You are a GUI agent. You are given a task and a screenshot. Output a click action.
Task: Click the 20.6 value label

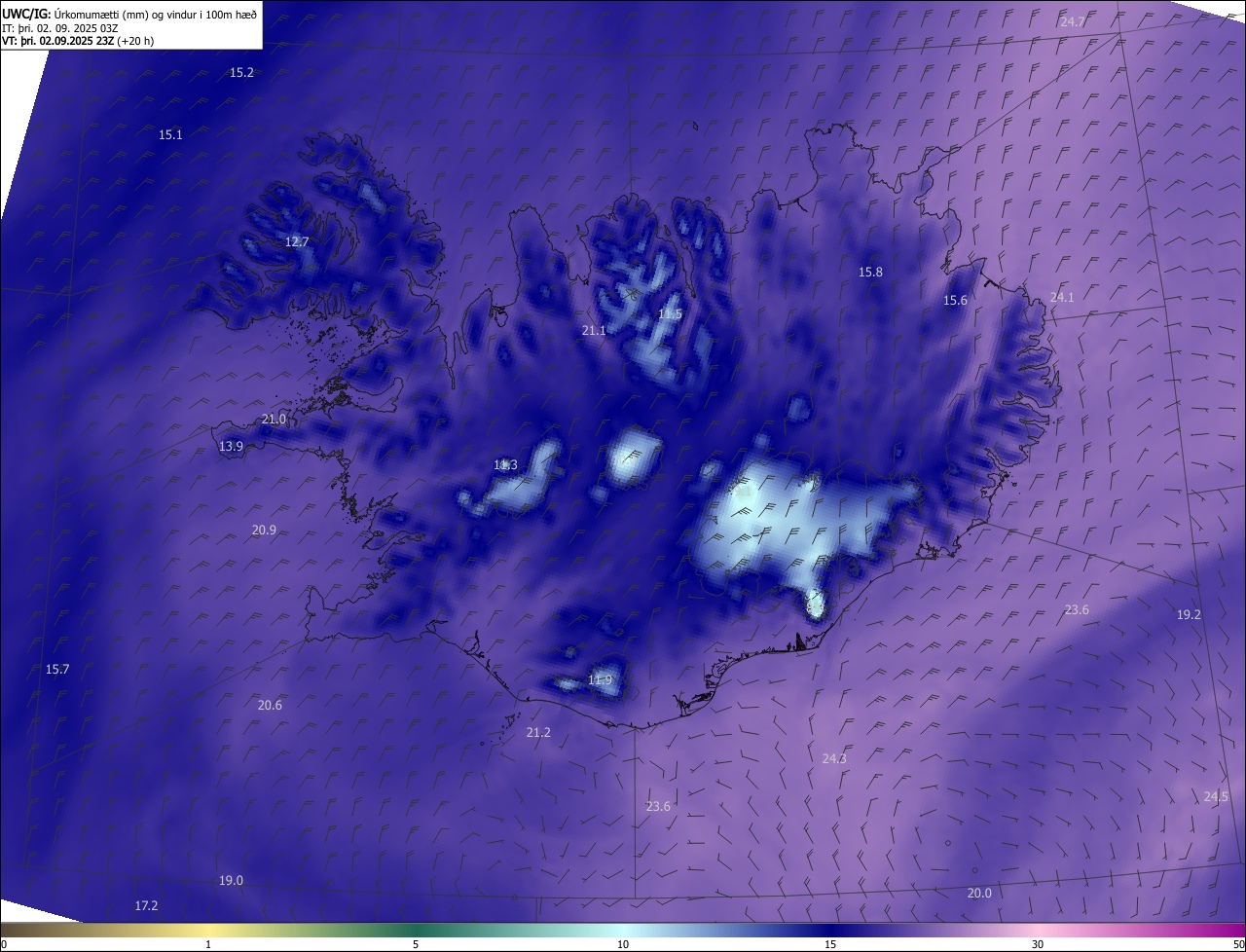(270, 706)
